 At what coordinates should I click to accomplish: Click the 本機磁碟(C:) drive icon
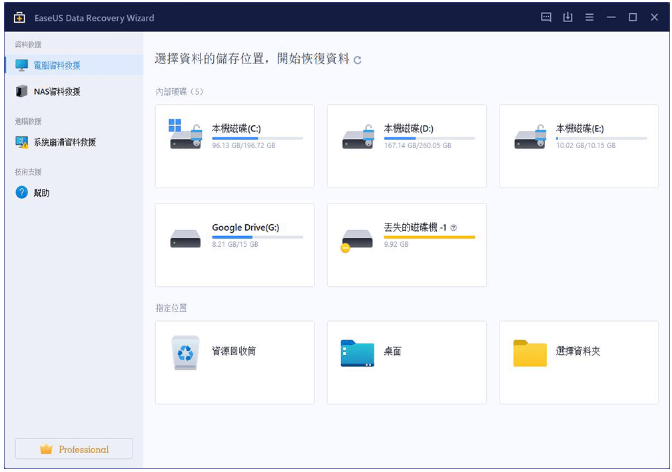[185, 135]
